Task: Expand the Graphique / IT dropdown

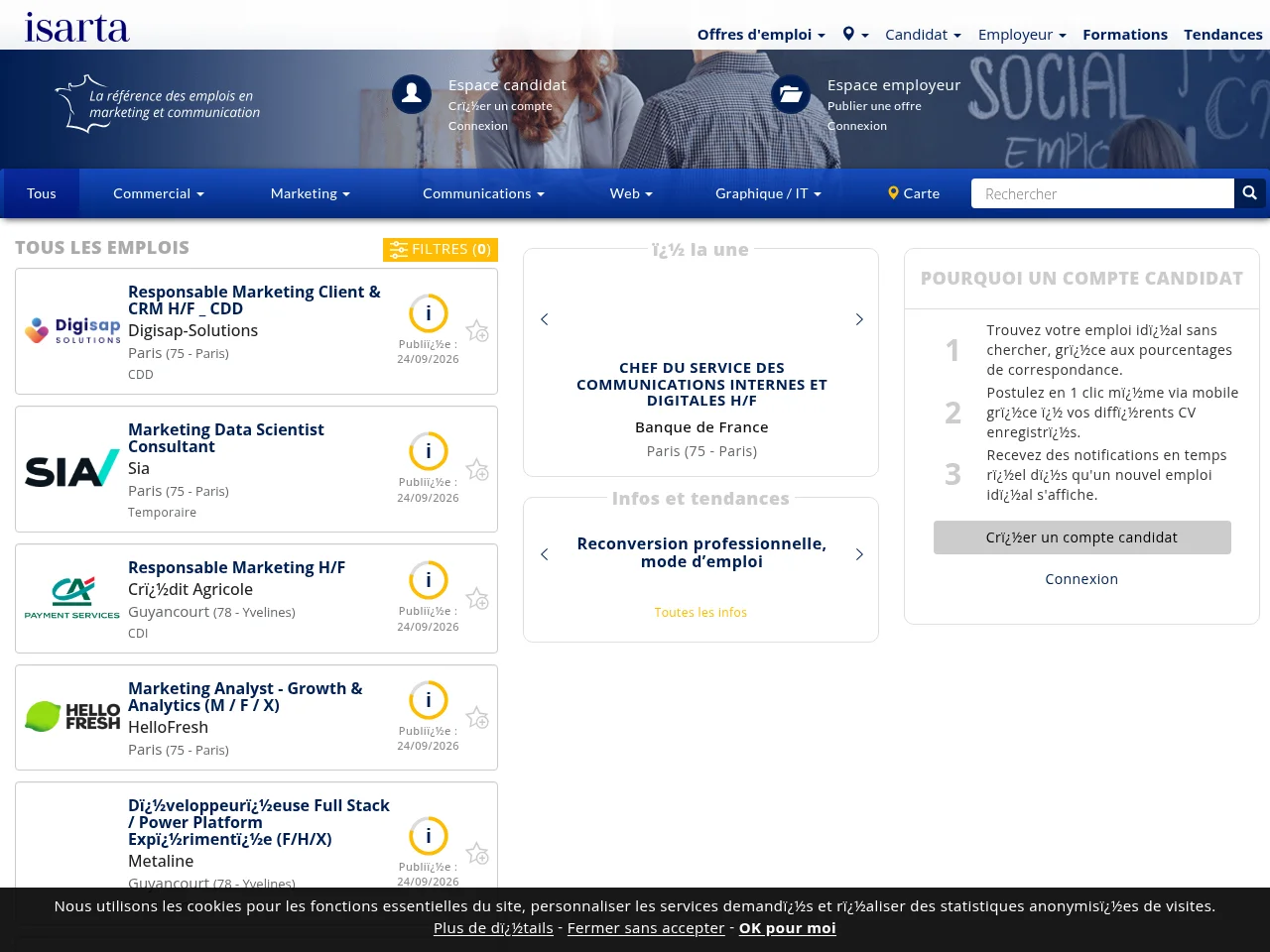Action: click(768, 193)
